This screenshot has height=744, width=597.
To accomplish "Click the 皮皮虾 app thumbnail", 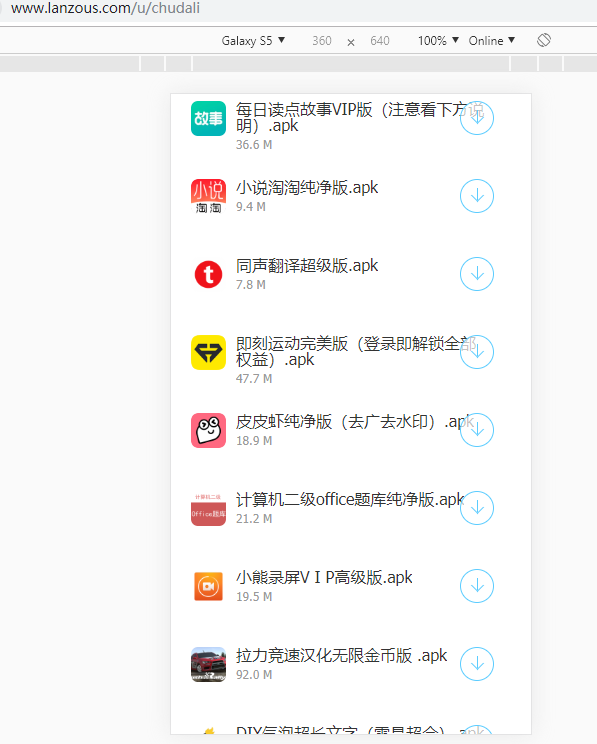I will [208, 430].
